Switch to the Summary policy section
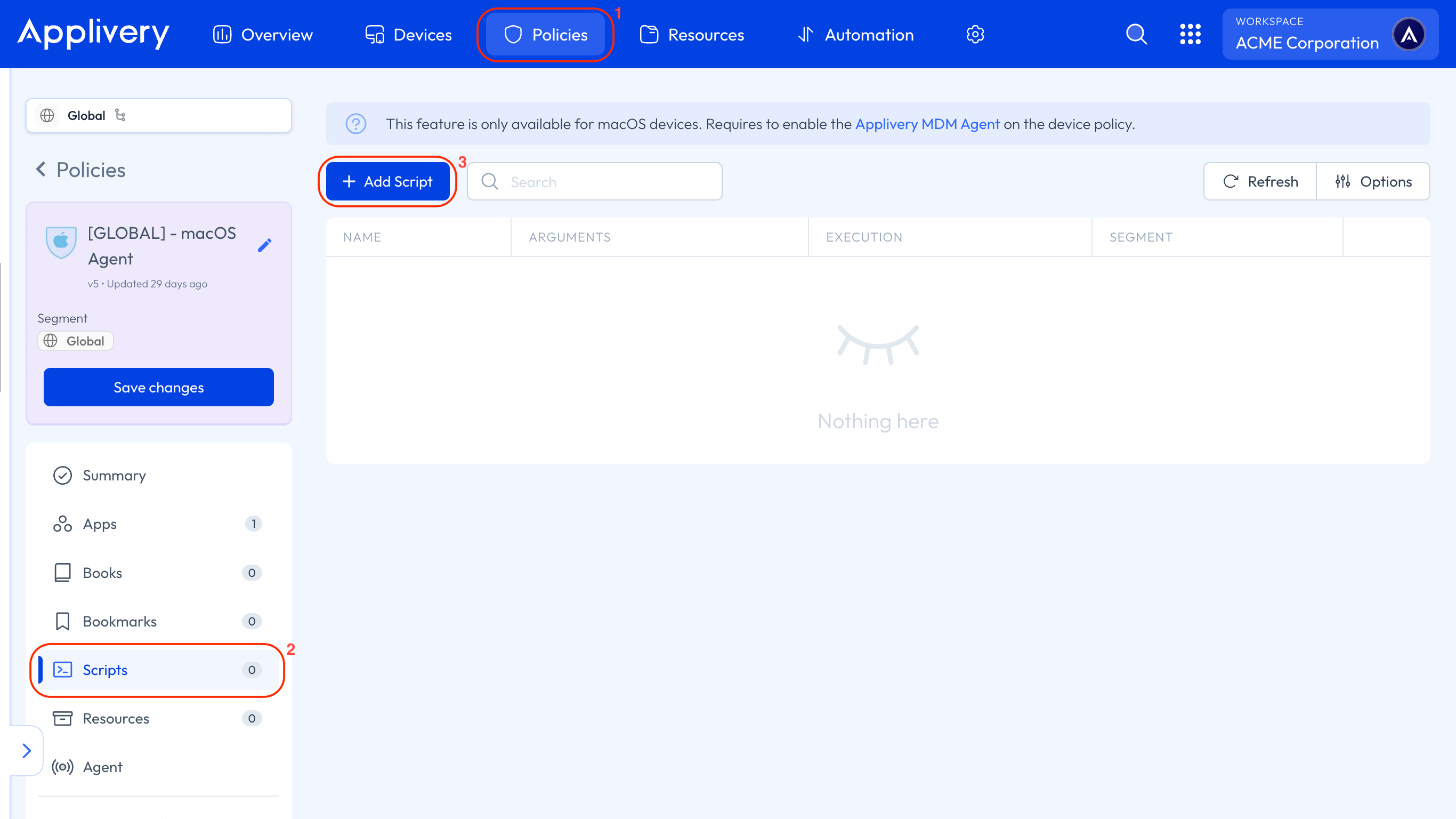Viewport: 1456px width, 819px height. pos(114,475)
